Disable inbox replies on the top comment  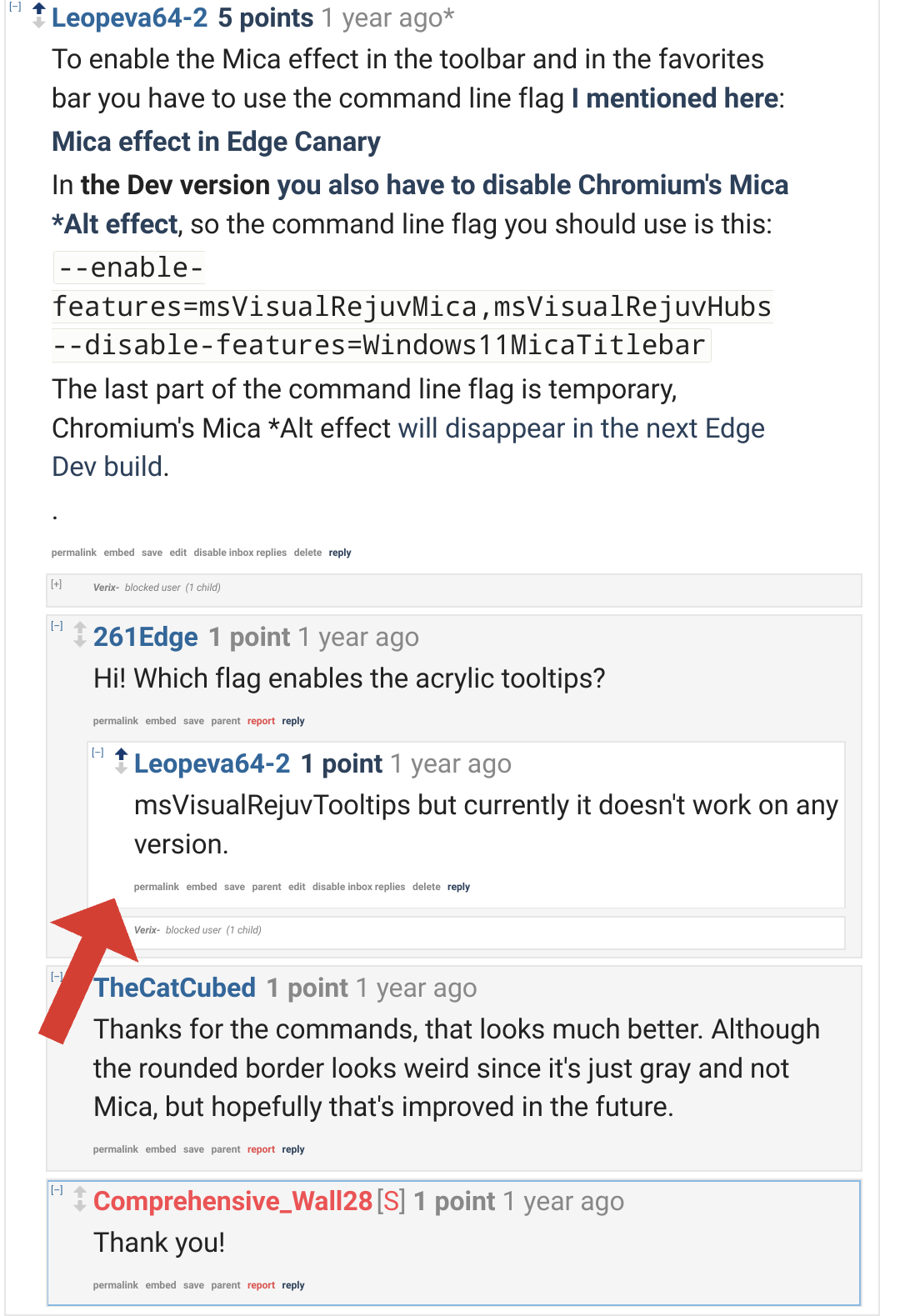[239, 553]
